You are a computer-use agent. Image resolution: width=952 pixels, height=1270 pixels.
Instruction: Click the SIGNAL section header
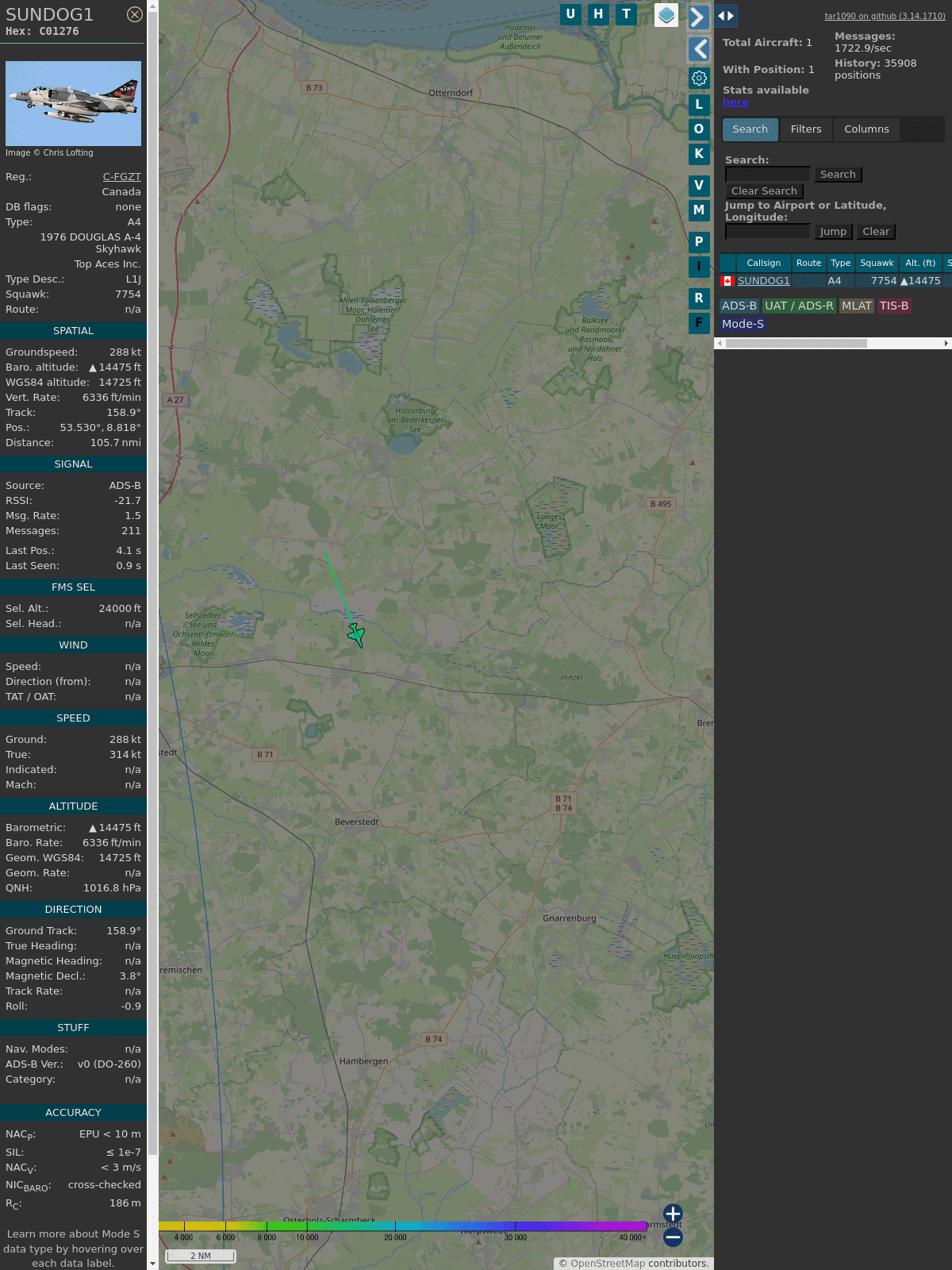click(73, 464)
